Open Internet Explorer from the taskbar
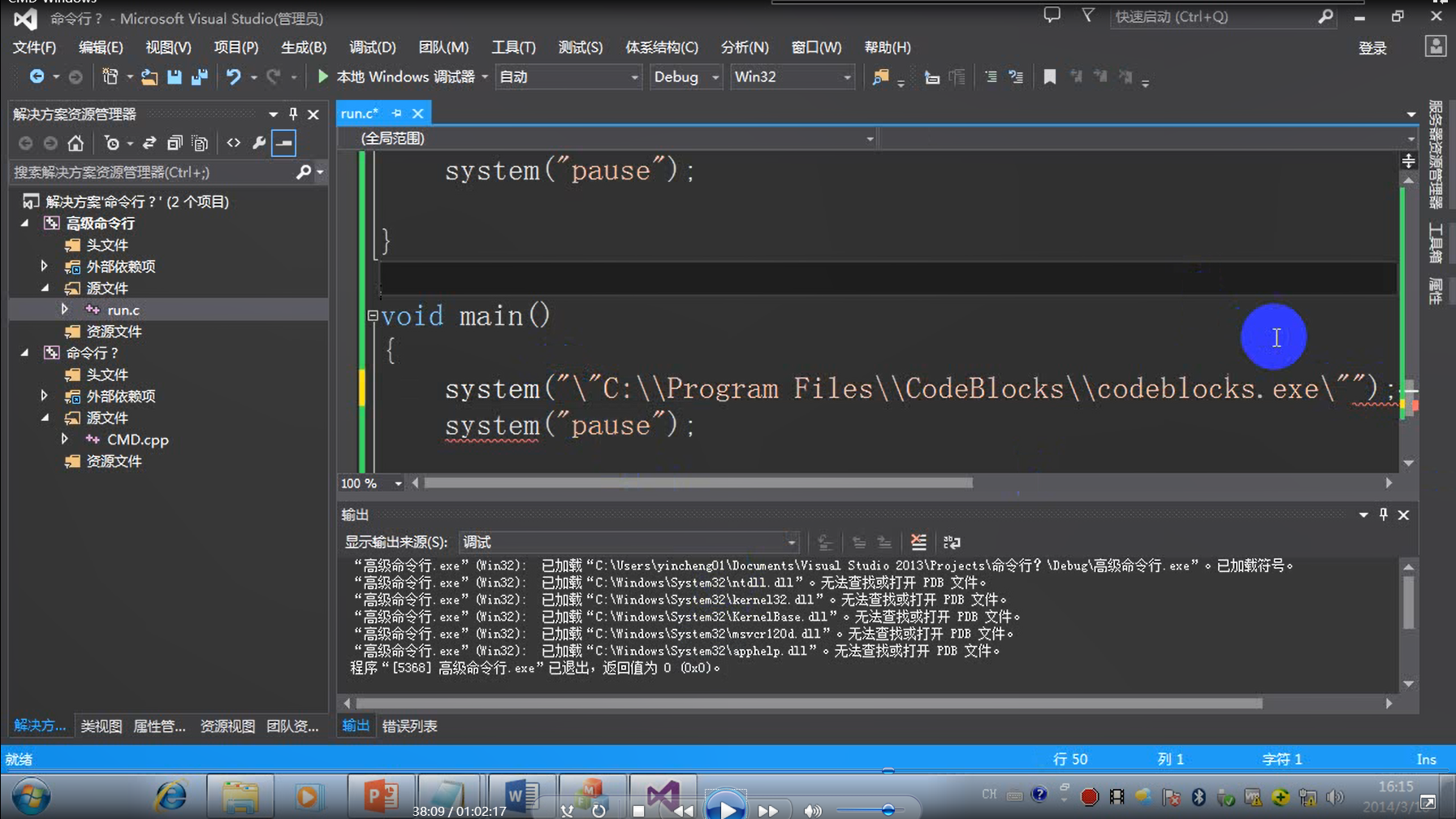Viewport: 1456px width, 819px height. (171, 795)
